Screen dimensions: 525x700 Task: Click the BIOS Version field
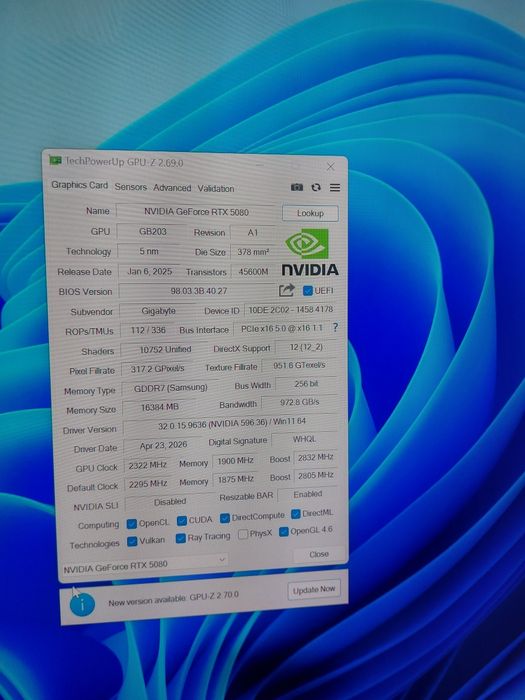[x=197, y=291]
